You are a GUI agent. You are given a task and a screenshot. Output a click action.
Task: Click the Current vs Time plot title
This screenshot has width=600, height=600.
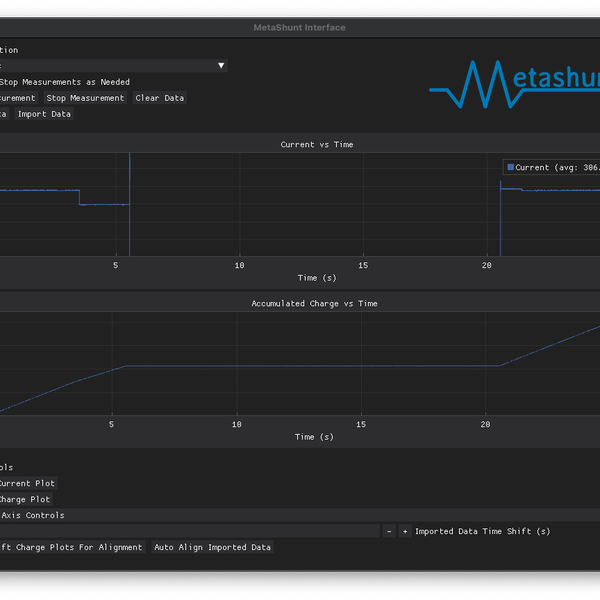click(x=317, y=145)
